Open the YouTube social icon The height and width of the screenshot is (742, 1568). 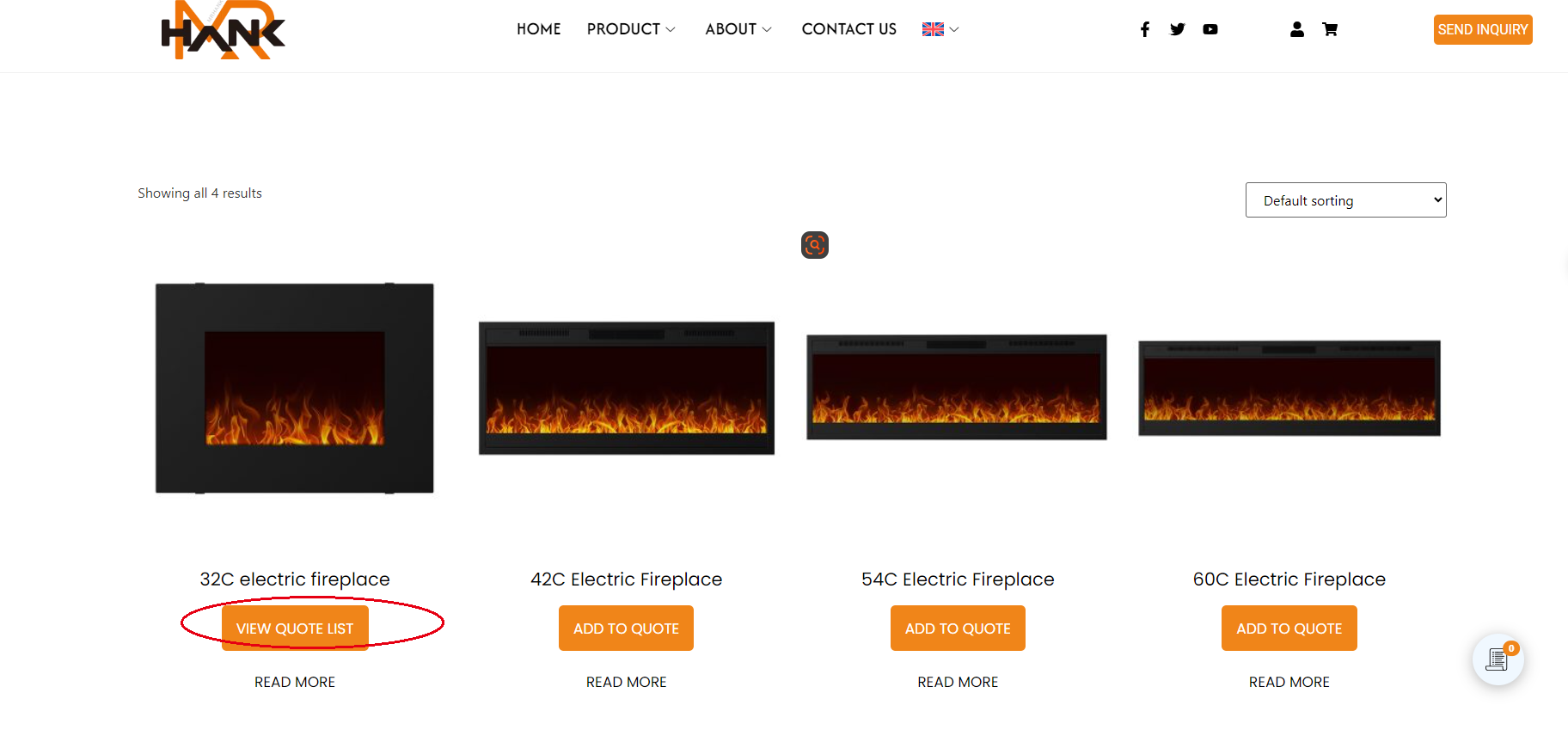click(x=1210, y=29)
